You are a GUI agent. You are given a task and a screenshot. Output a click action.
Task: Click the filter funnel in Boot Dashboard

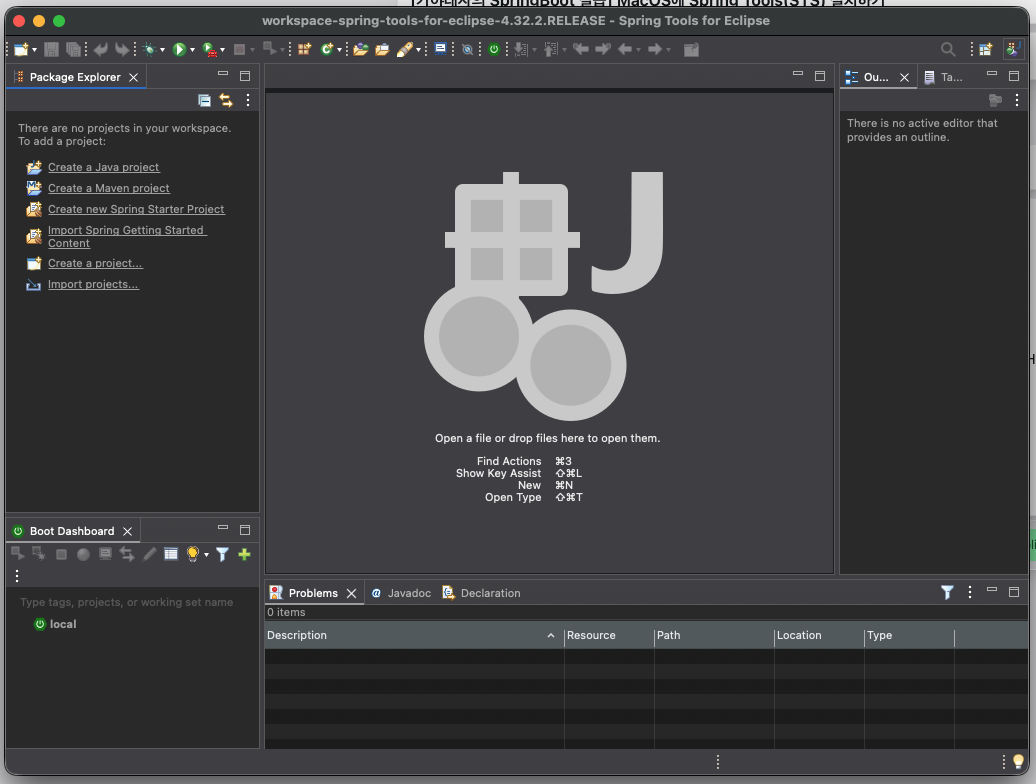pyautogui.click(x=223, y=554)
